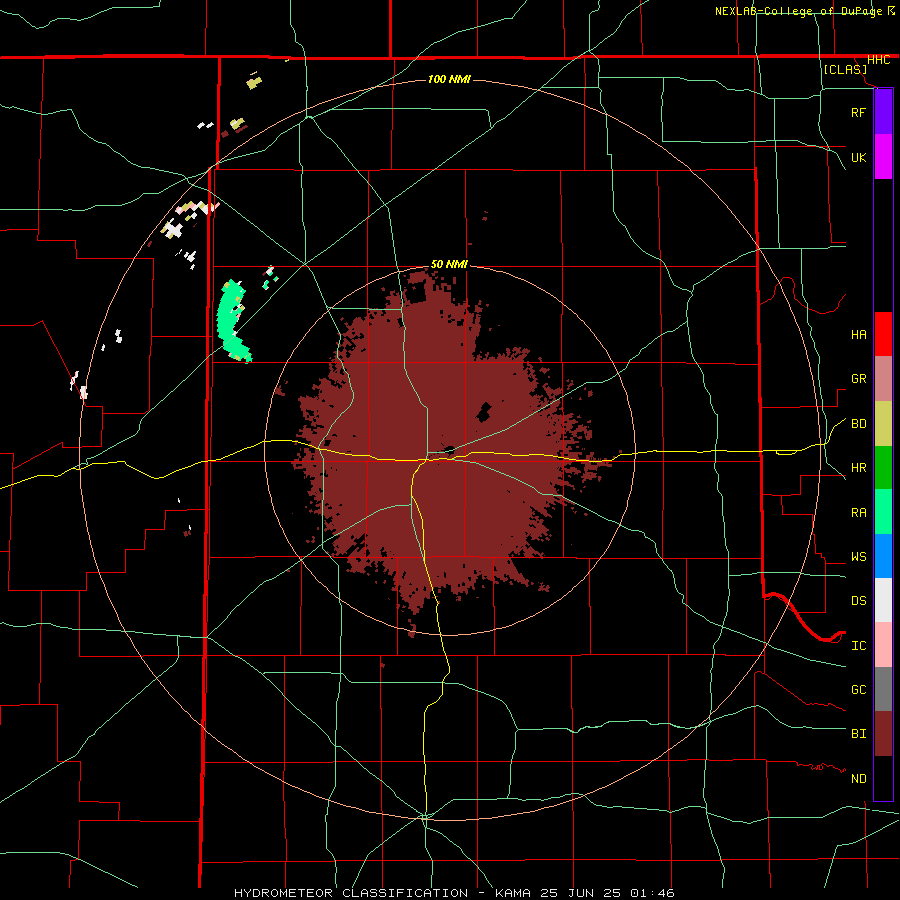Click the magenta UK legend swatch
The width and height of the screenshot is (900, 900).
click(x=883, y=157)
